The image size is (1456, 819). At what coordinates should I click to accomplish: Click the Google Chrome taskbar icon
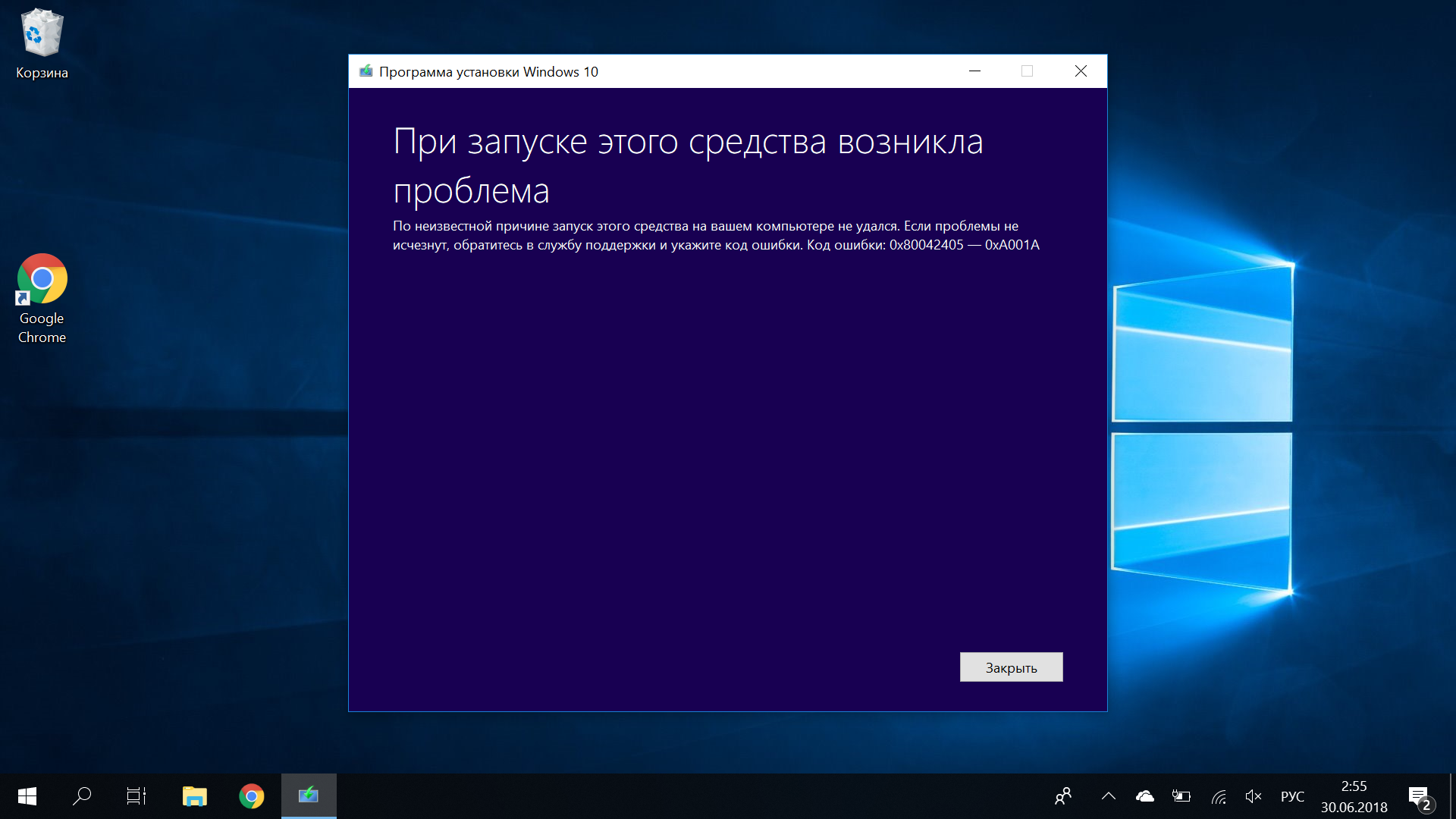click(x=250, y=795)
